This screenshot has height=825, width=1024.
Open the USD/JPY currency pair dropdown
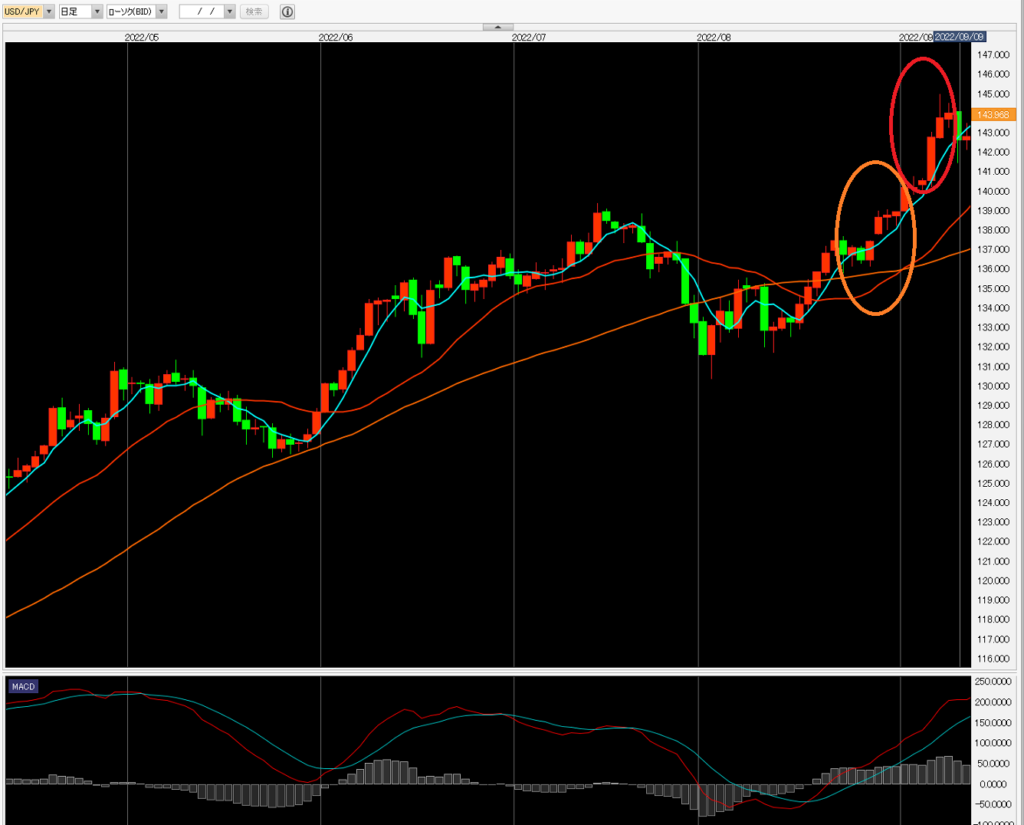pos(49,12)
